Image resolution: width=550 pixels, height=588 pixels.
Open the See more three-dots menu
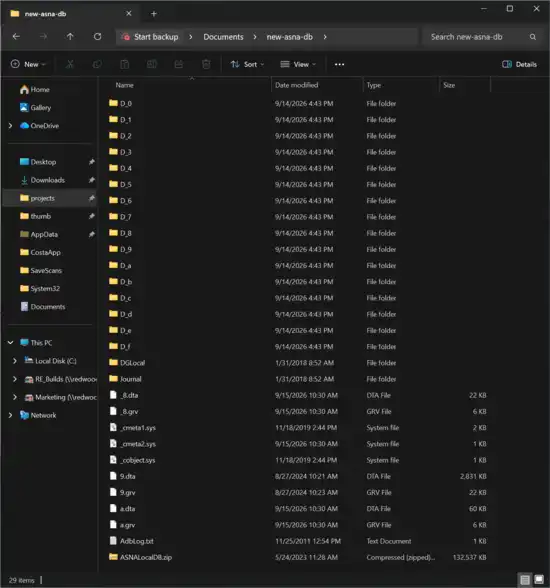coord(339,64)
